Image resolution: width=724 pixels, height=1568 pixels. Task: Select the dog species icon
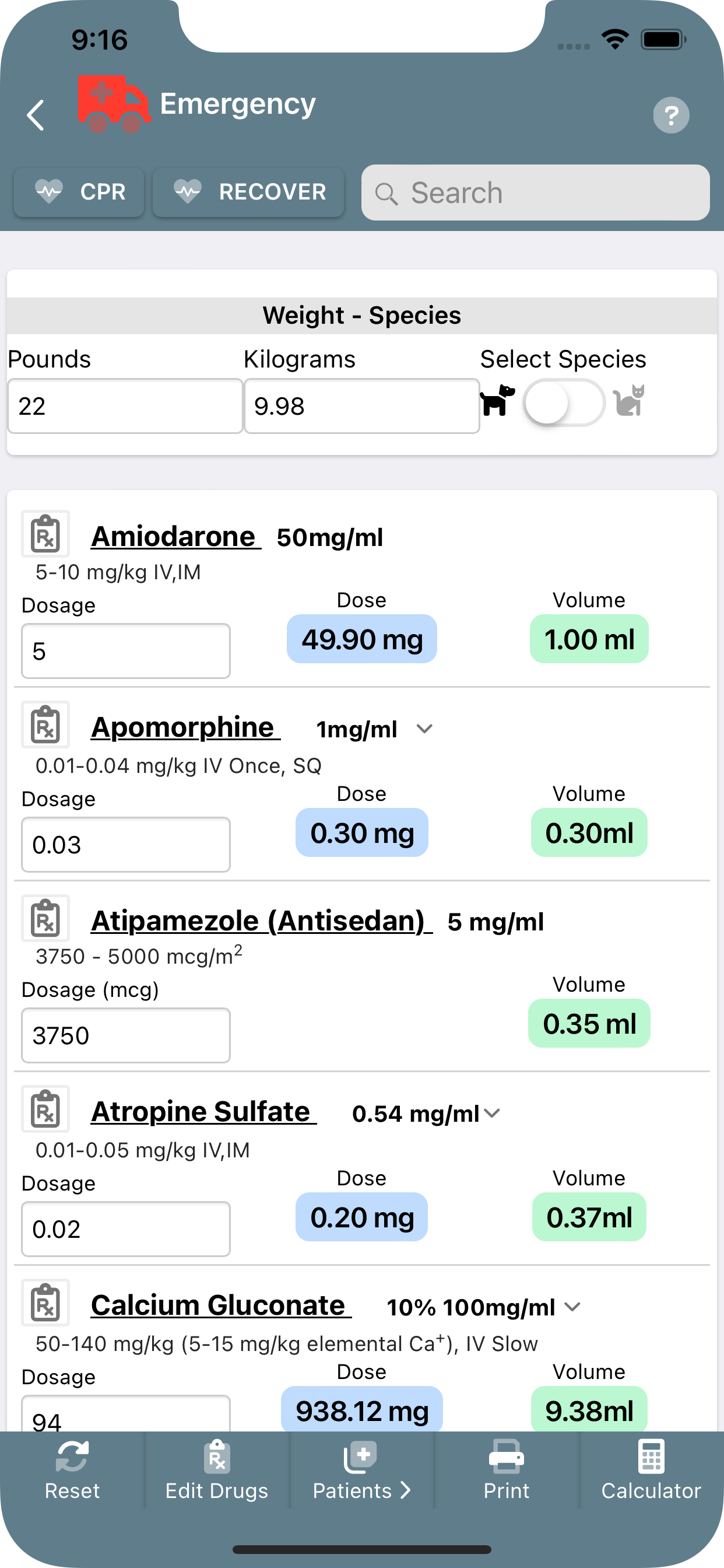click(497, 401)
